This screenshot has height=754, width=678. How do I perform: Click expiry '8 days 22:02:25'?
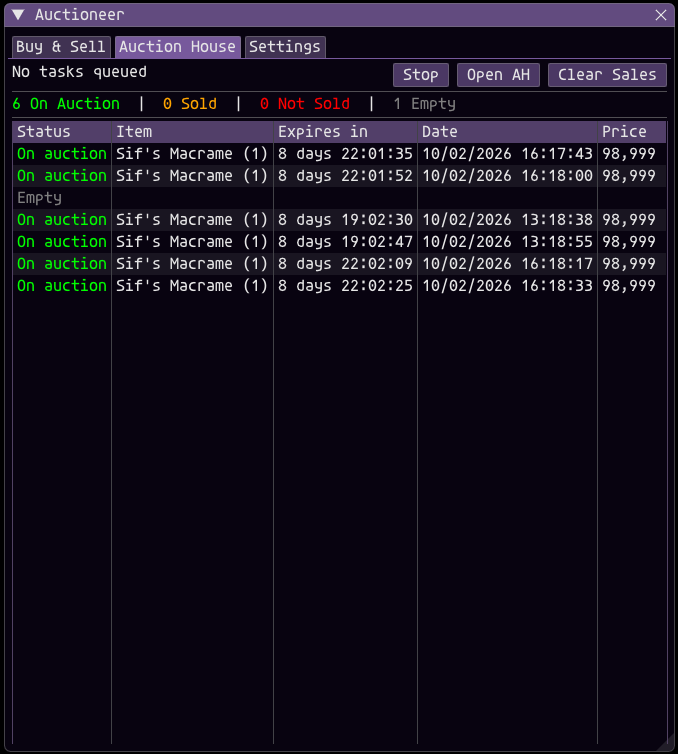click(x=345, y=286)
